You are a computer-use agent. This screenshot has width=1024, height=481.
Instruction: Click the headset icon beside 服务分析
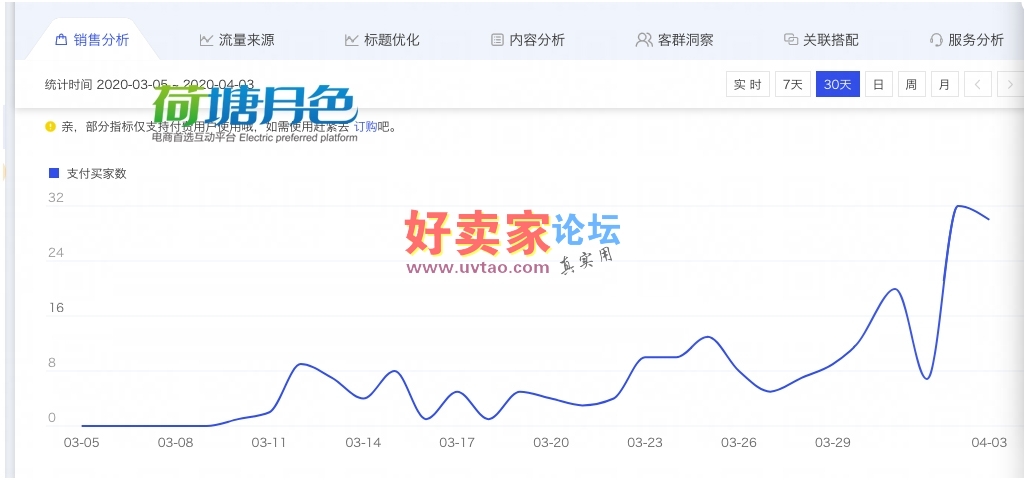coord(936,40)
